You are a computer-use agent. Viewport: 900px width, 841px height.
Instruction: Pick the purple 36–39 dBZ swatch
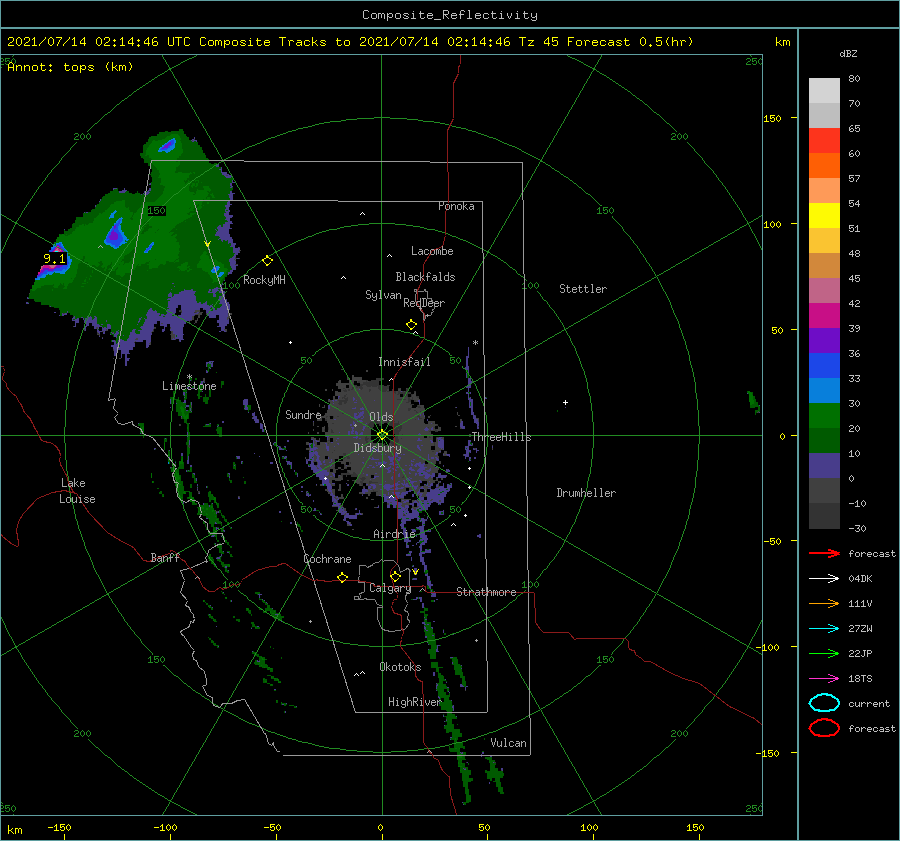click(824, 340)
